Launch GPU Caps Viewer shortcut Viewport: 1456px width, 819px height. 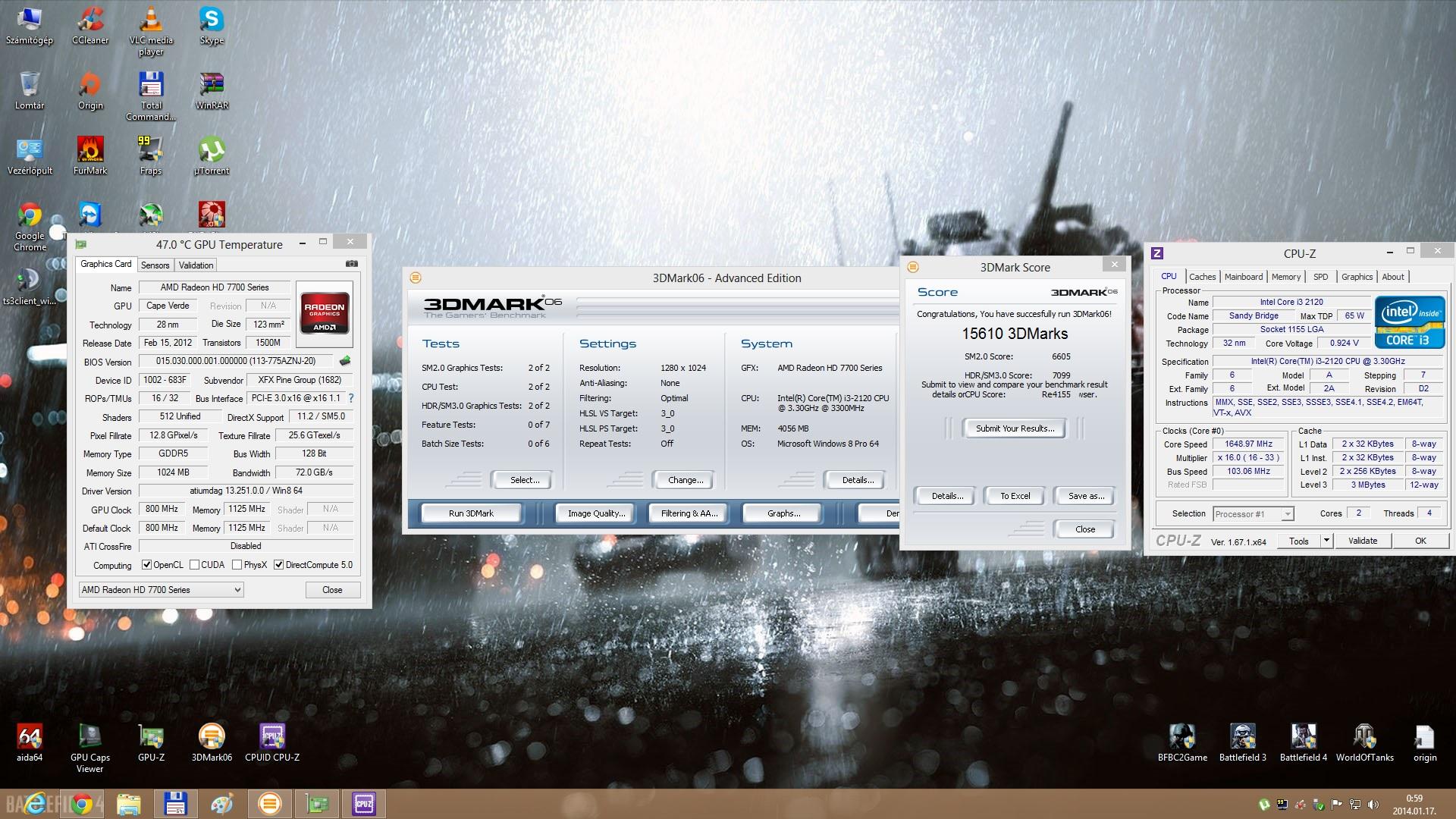90,747
